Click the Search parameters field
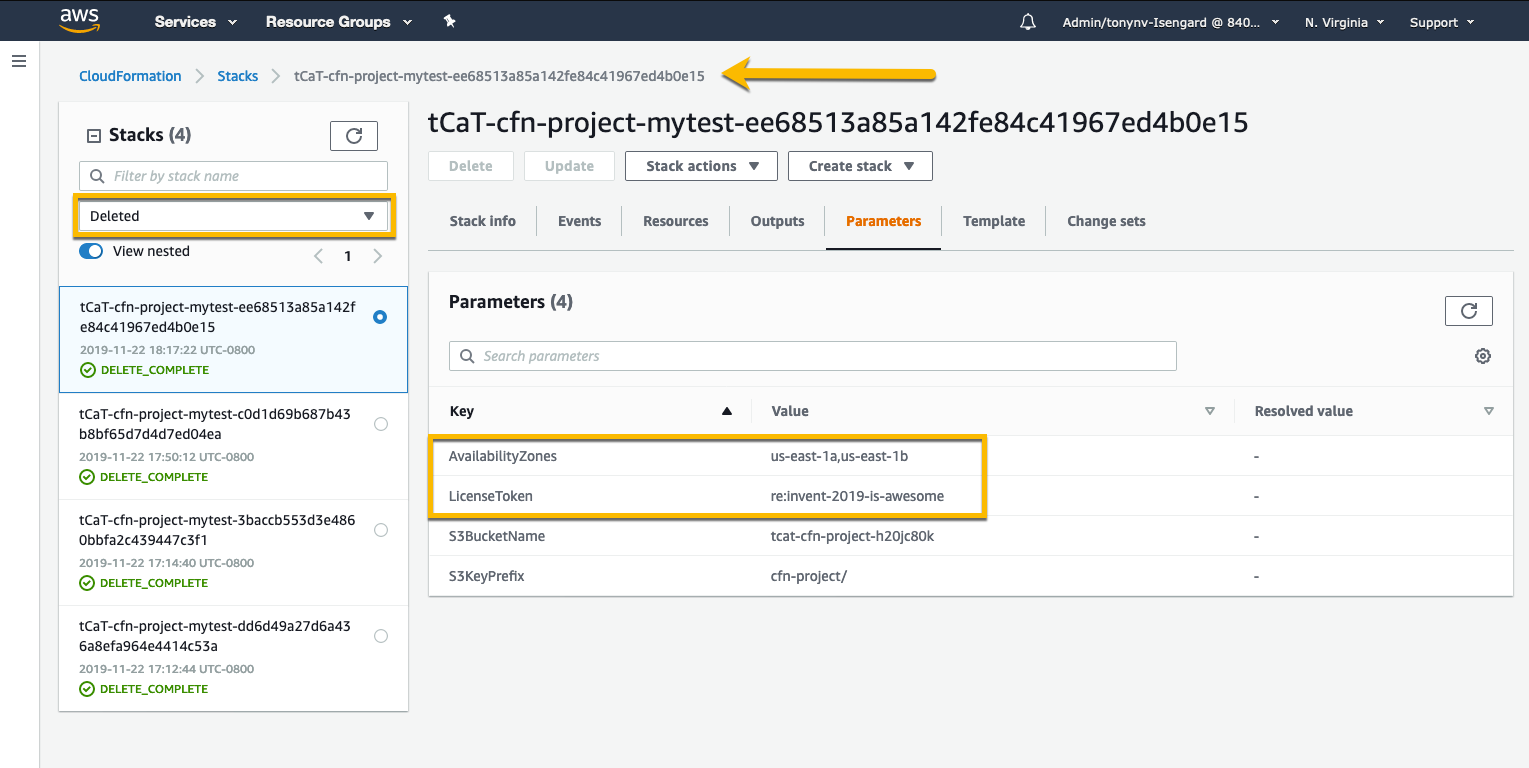Viewport: 1529px width, 768px height. pos(813,356)
